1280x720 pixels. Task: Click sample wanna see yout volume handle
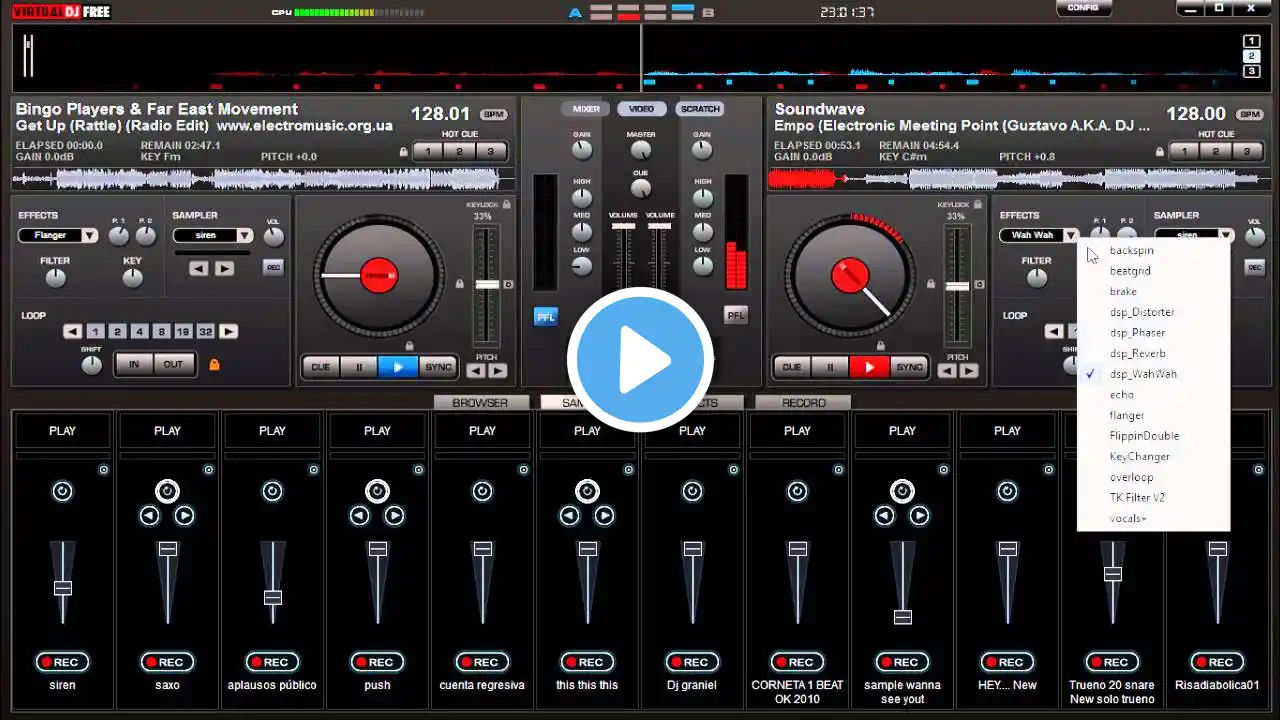coord(903,617)
